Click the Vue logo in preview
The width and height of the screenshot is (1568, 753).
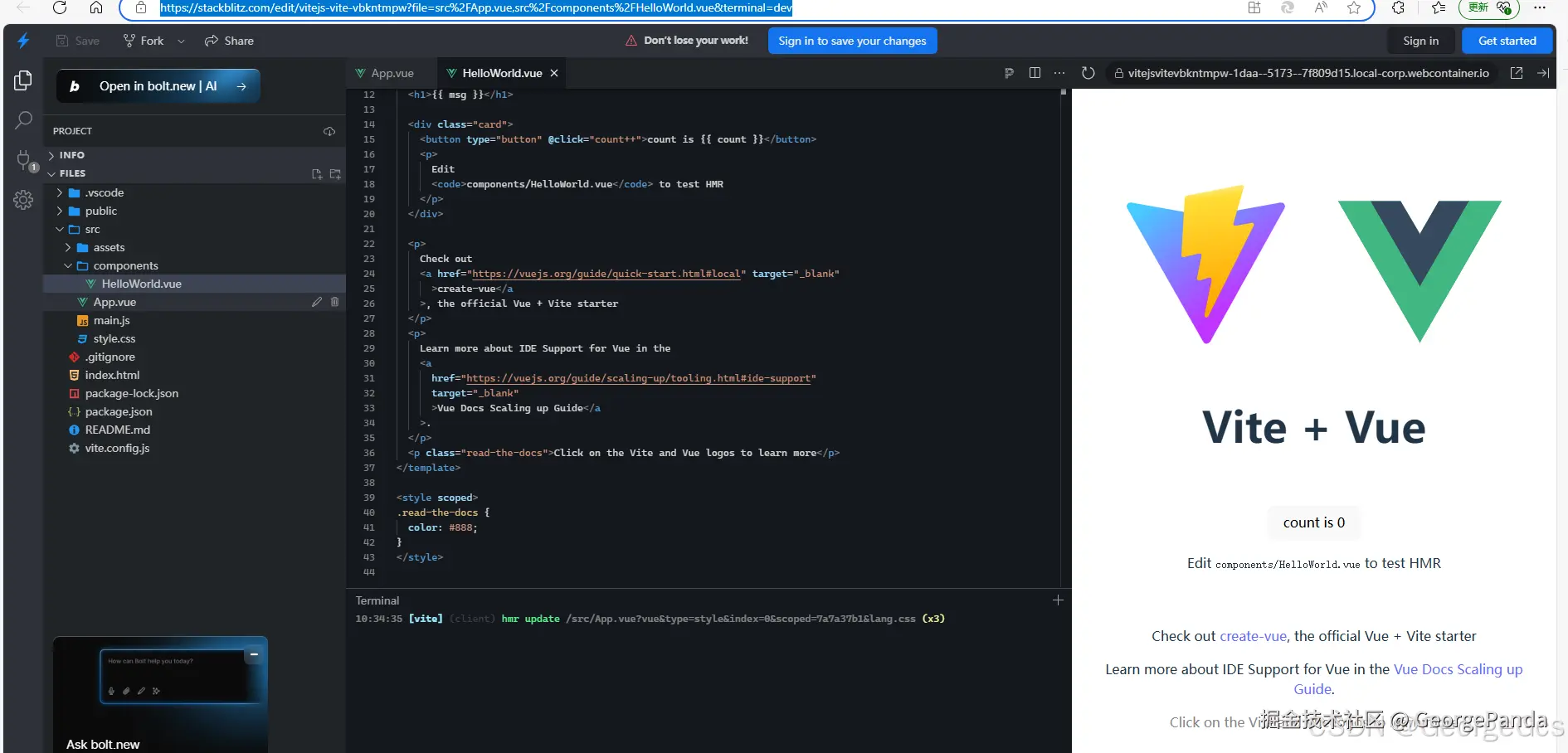[1419, 271]
